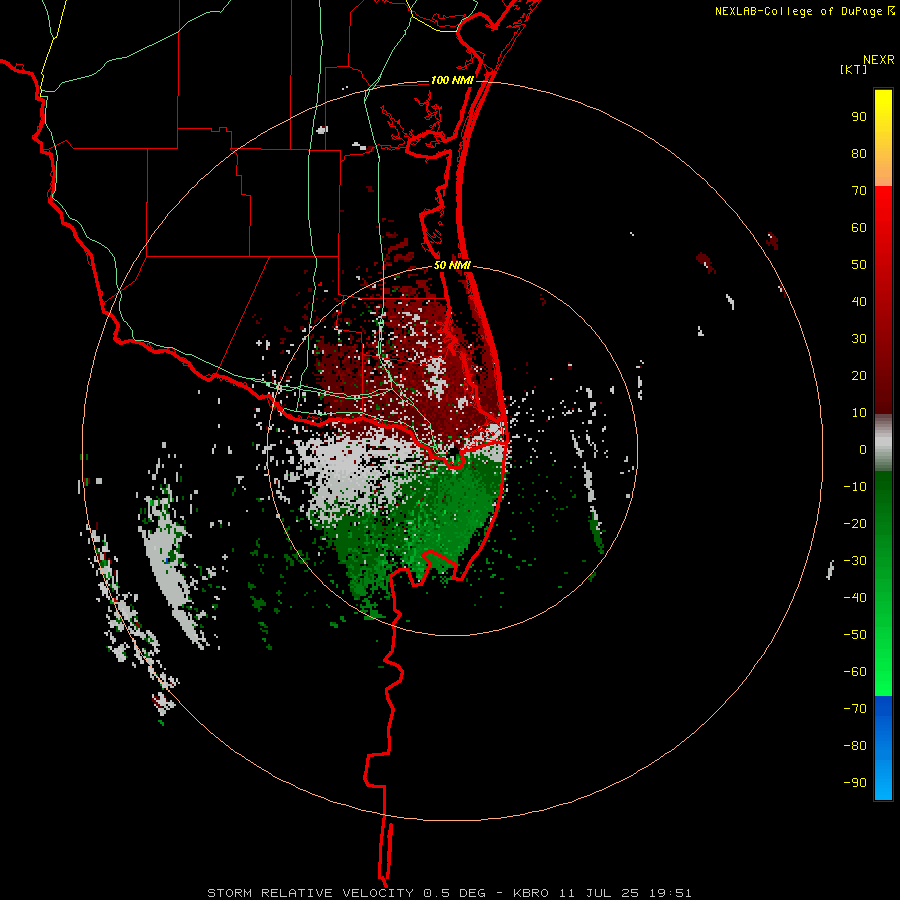Click the 10 value on velocity scale
This screenshot has width=900, height=900.
pos(859,413)
